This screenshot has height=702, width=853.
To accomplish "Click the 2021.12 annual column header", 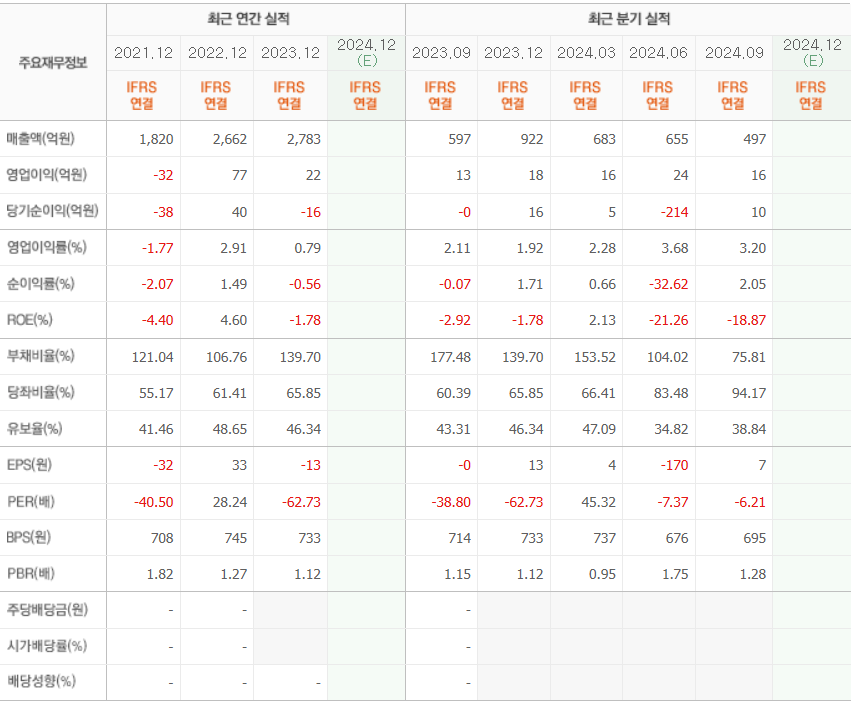I will point(143,52).
